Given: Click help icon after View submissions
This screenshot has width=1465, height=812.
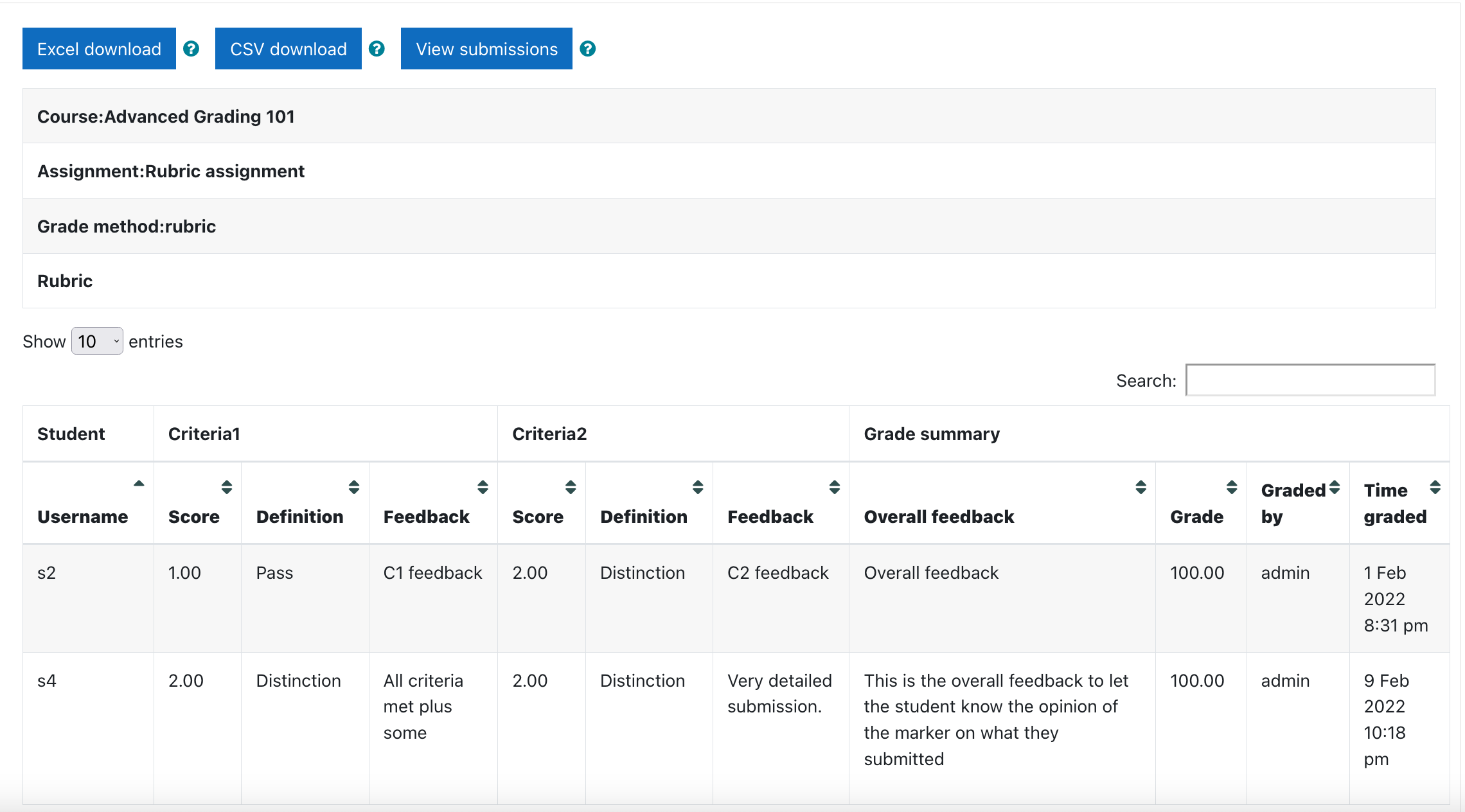Looking at the screenshot, I should click(587, 49).
